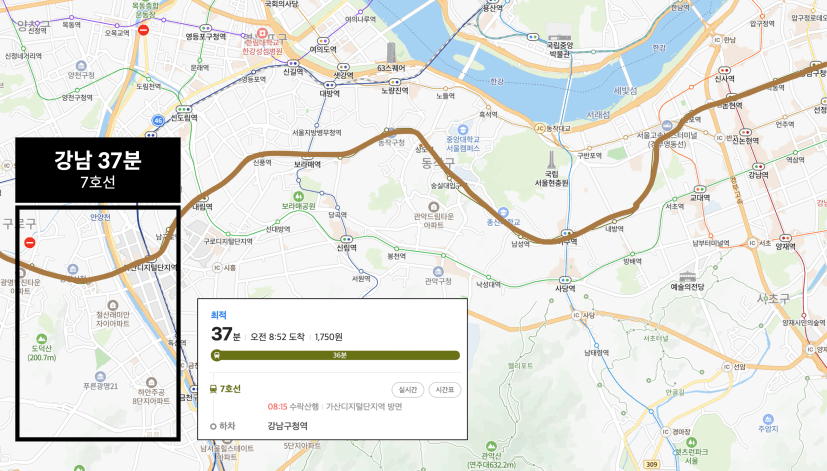
Task: Click the 서울고속버스터미널 bus icon
Action: pyautogui.click(x=667, y=126)
